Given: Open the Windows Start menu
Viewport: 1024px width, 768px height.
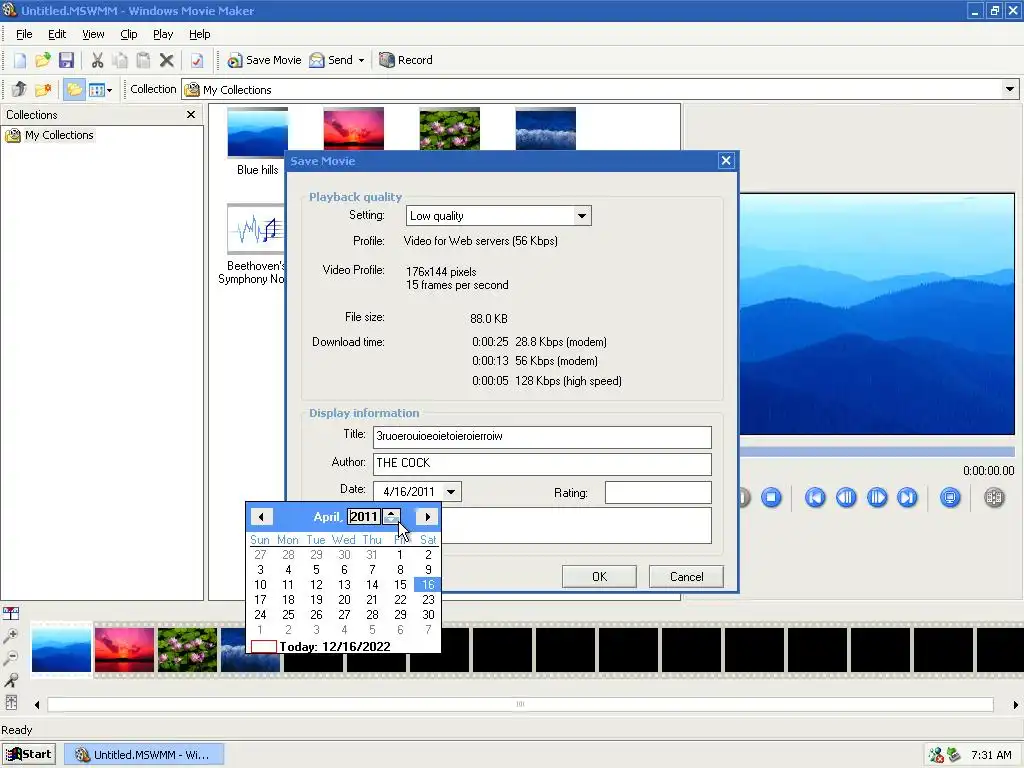Looking at the screenshot, I should [29, 754].
